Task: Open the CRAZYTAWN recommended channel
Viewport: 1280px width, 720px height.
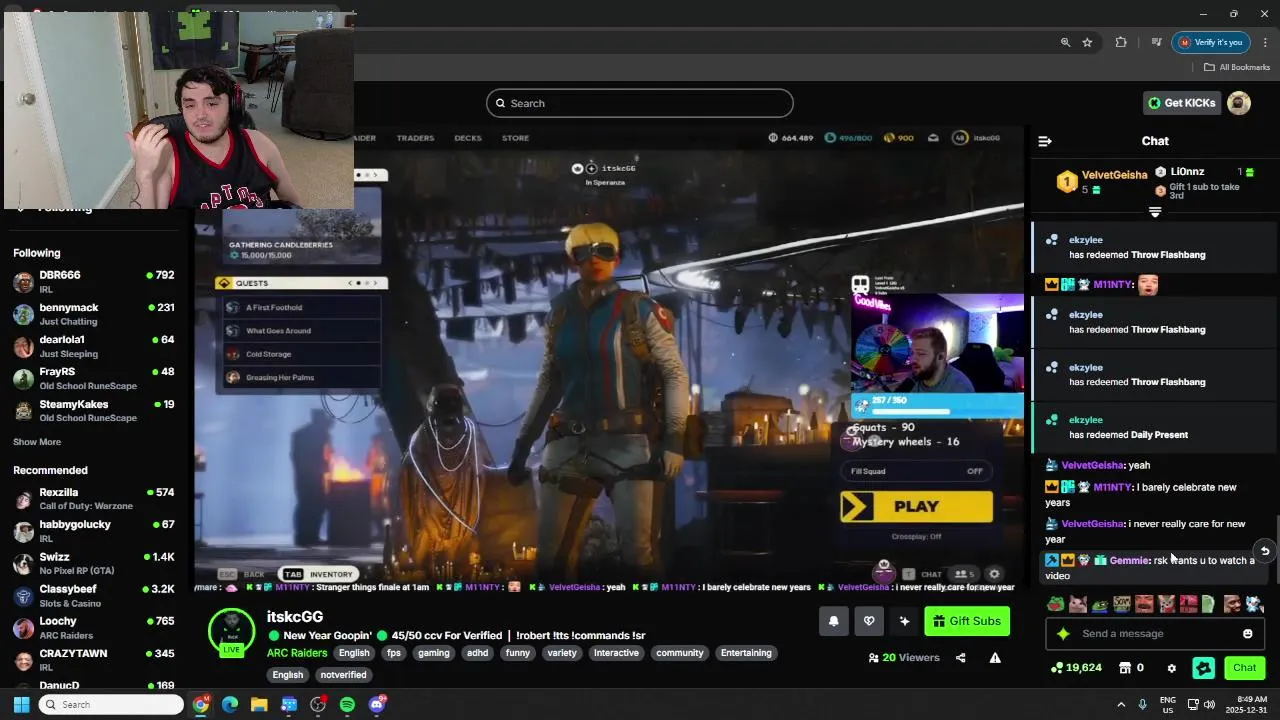Action: click(x=95, y=660)
